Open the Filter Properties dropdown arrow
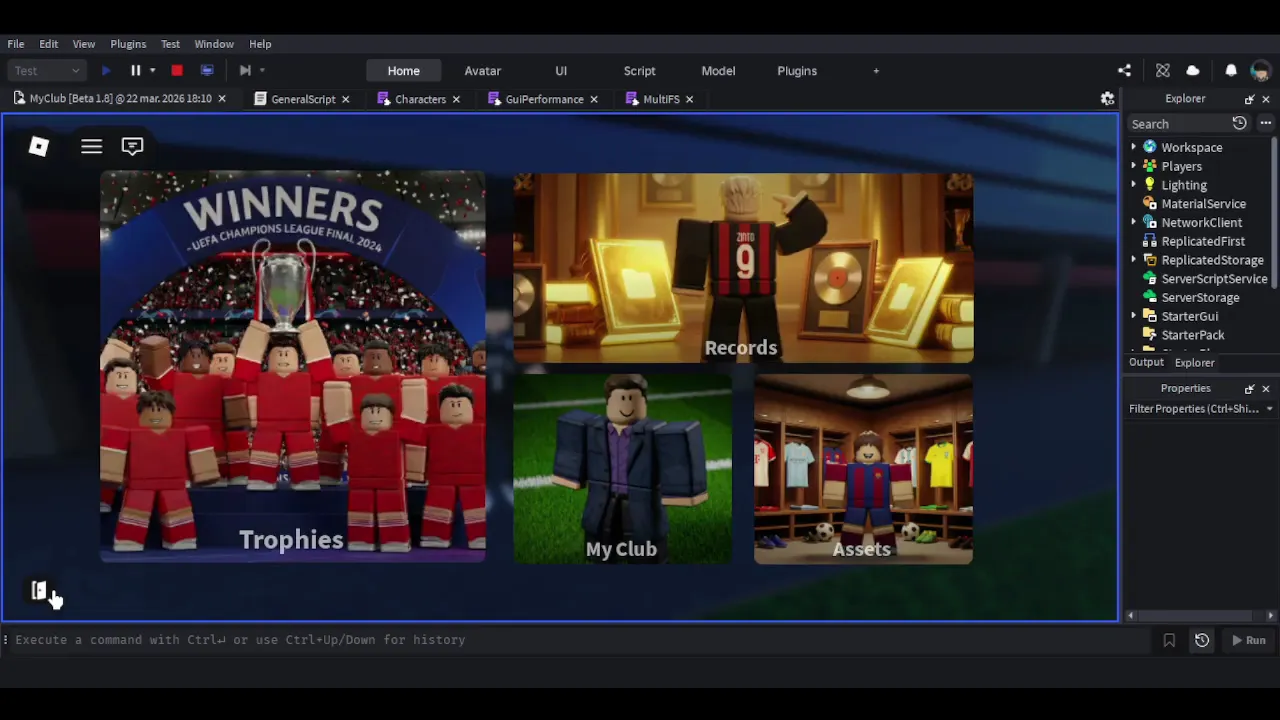 tap(1269, 409)
